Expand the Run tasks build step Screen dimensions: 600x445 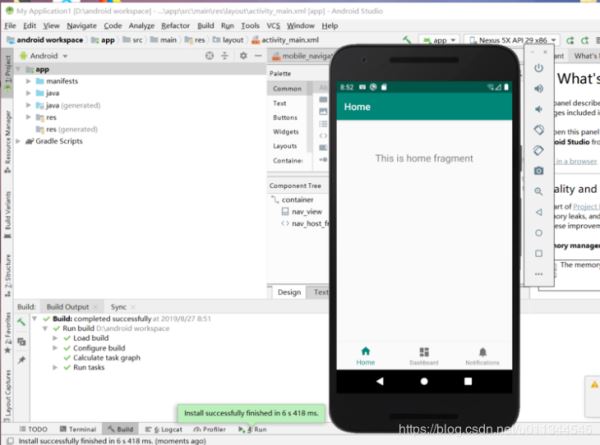coord(55,368)
